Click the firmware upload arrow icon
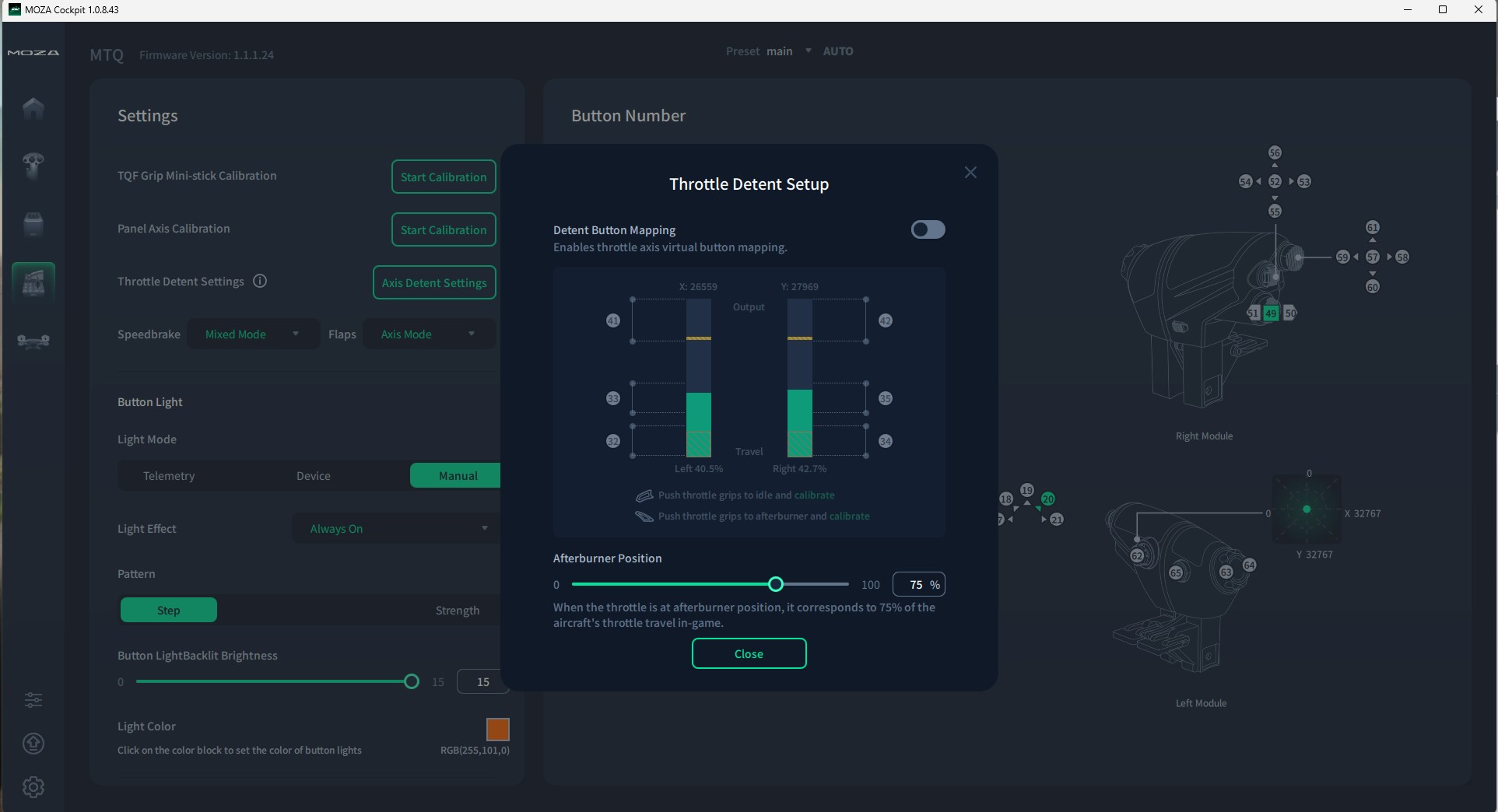This screenshot has height=812, width=1498. tap(33, 744)
